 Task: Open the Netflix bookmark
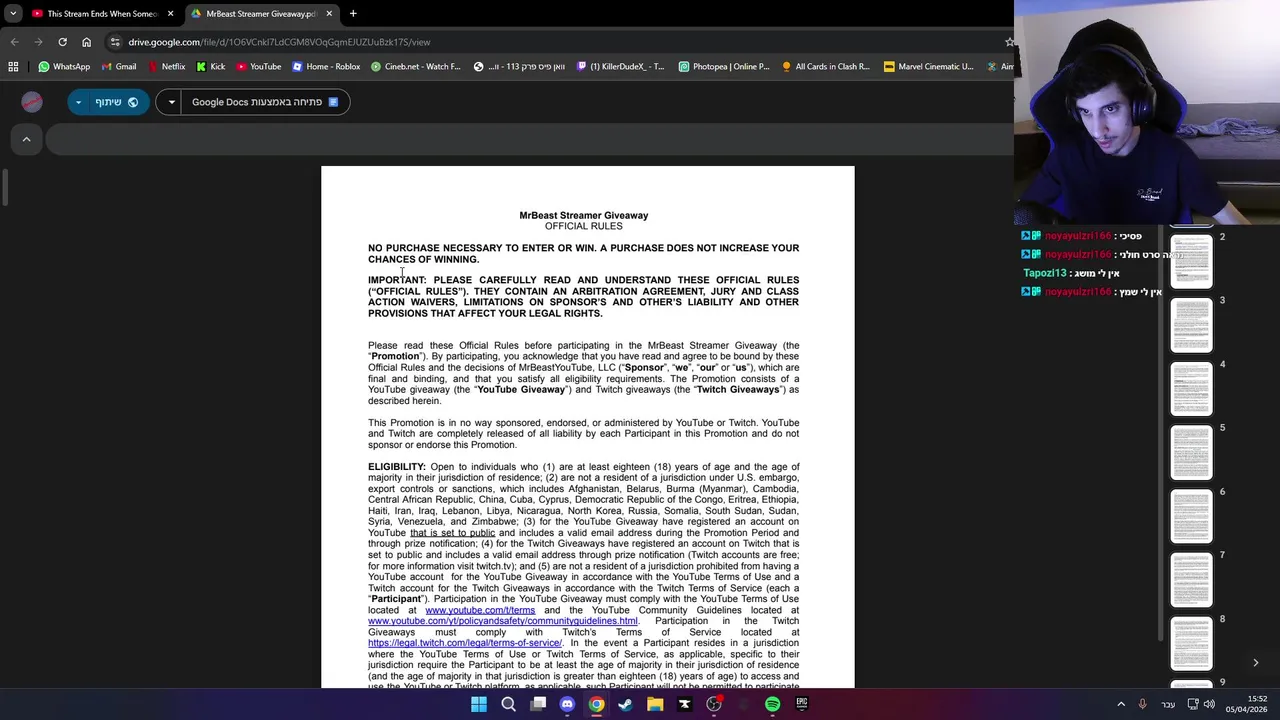point(166,67)
